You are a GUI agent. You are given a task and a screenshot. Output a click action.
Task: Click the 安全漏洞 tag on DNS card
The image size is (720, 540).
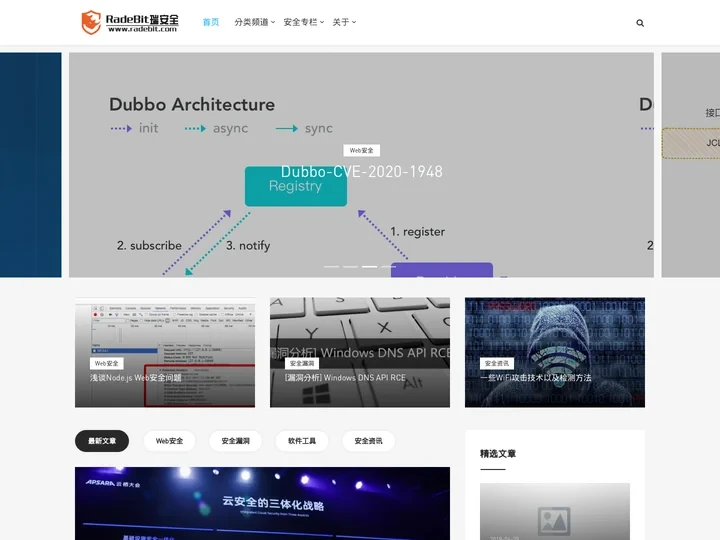click(302, 363)
